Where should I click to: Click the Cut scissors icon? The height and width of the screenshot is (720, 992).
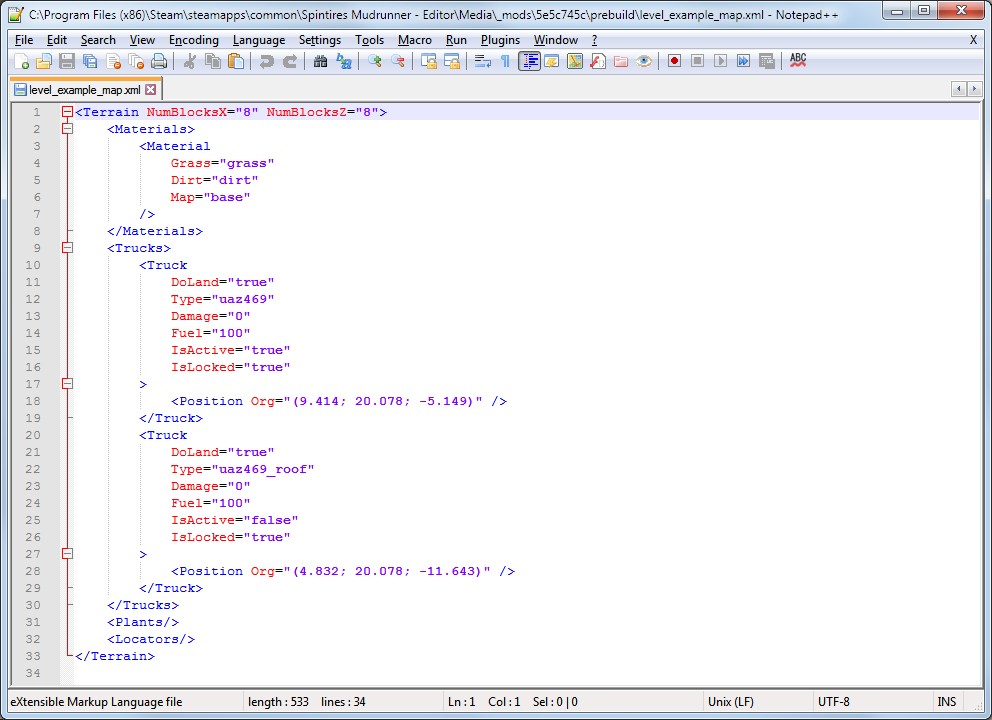189,61
